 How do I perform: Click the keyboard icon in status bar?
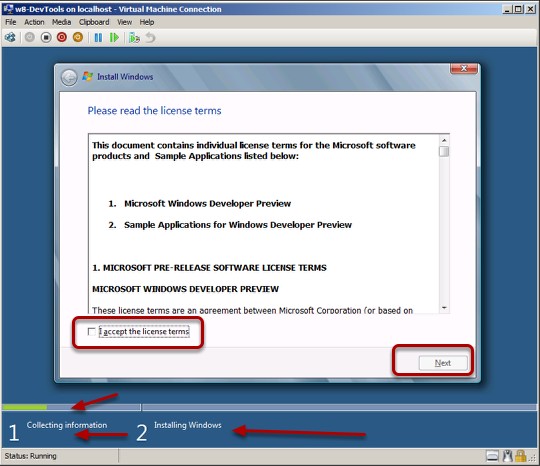pos(492,456)
